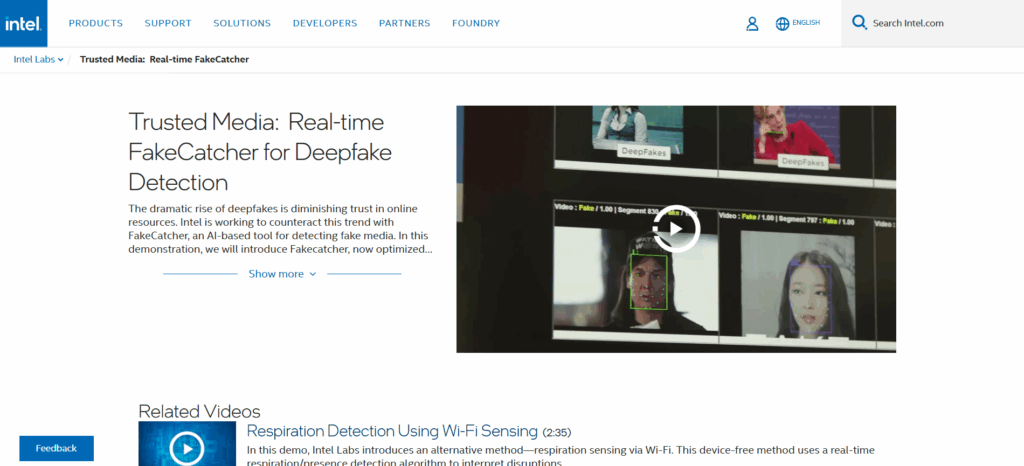Image resolution: width=1024 pixels, height=466 pixels.
Task: Click the Trusted Media FakeCatcher page heading
Action: click(260, 151)
